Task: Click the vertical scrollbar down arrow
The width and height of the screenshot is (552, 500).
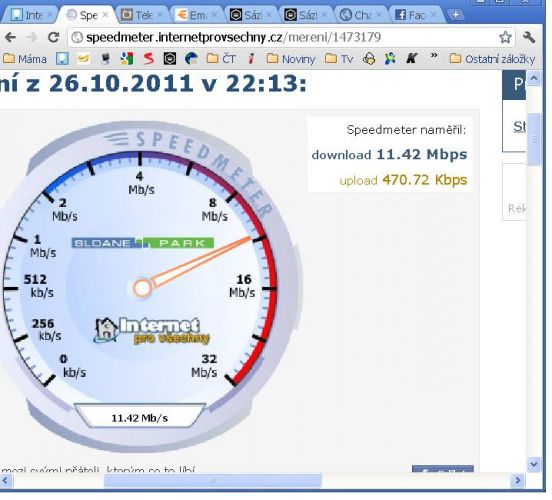Action: (534, 464)
